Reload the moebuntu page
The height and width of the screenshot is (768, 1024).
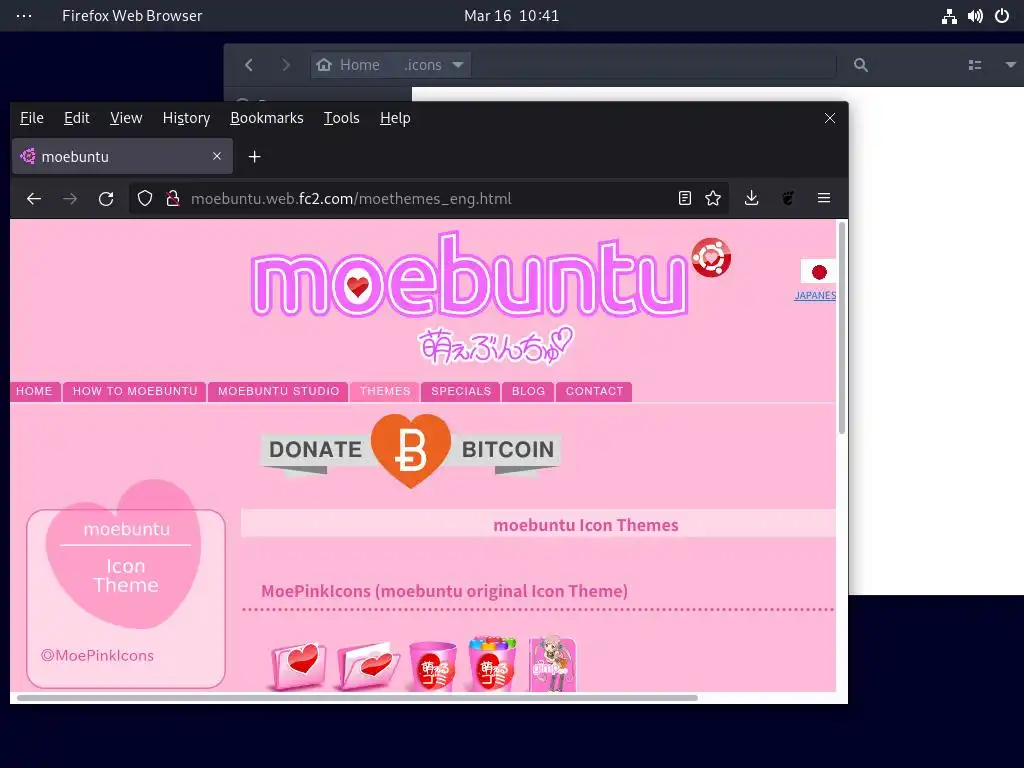tap(106, 199)
